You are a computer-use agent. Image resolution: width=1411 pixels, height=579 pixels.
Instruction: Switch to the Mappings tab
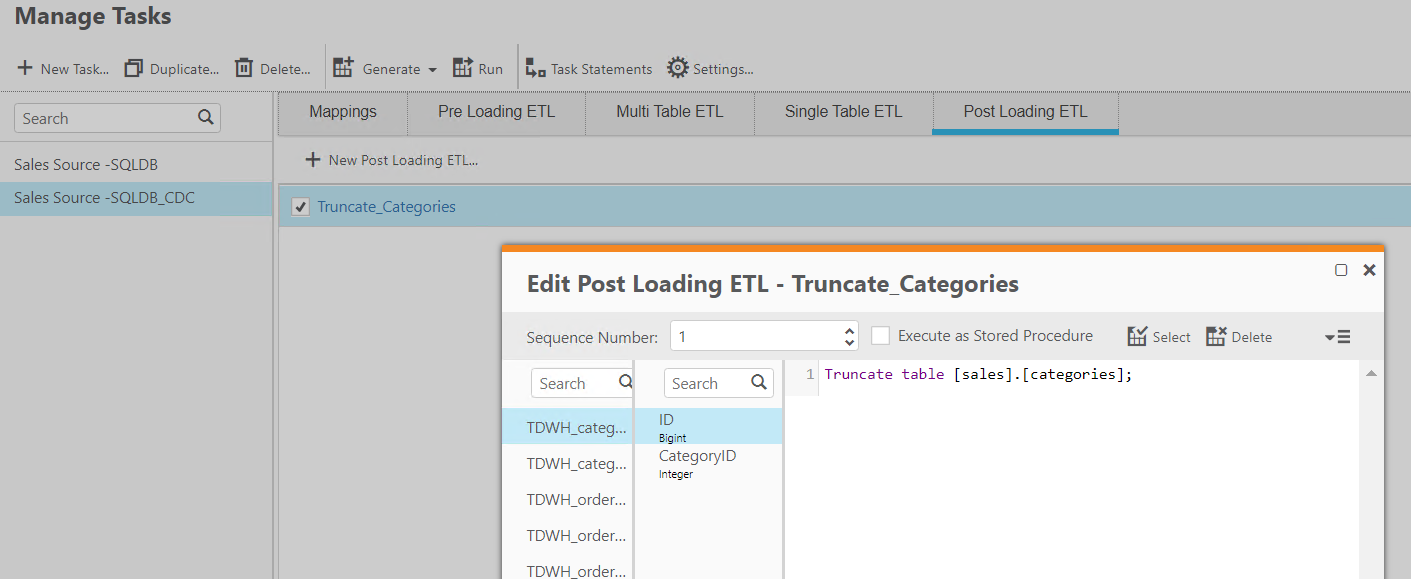coord(342,112)
